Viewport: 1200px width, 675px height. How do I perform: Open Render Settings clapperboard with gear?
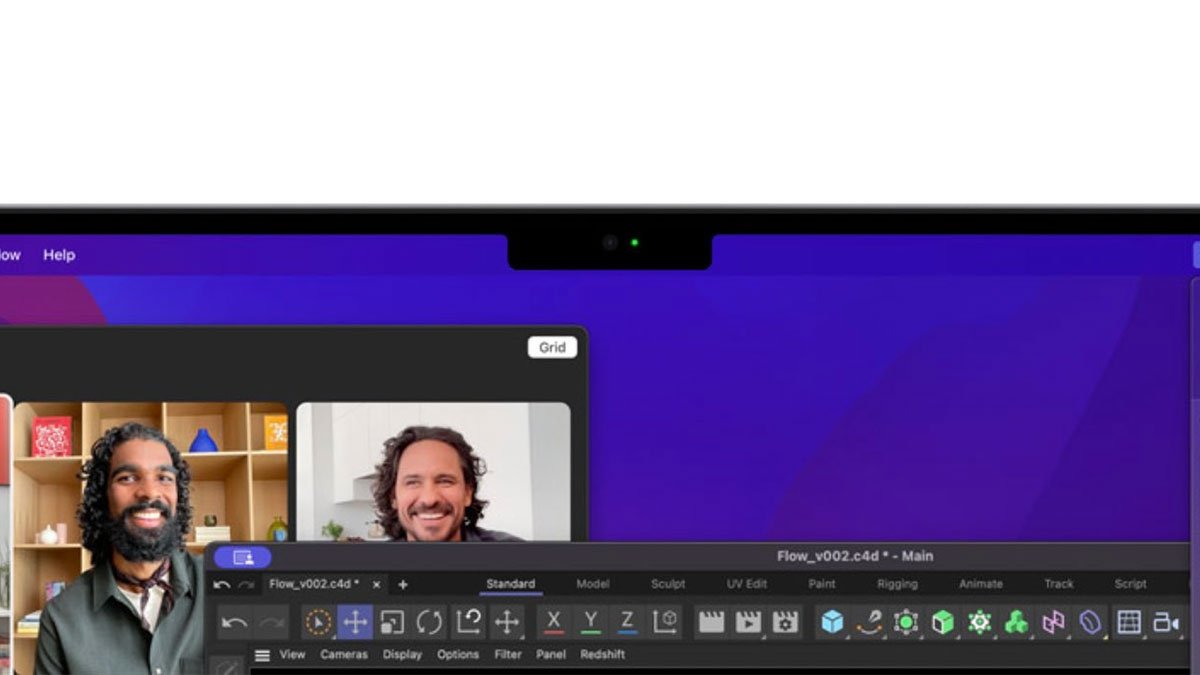785,622
